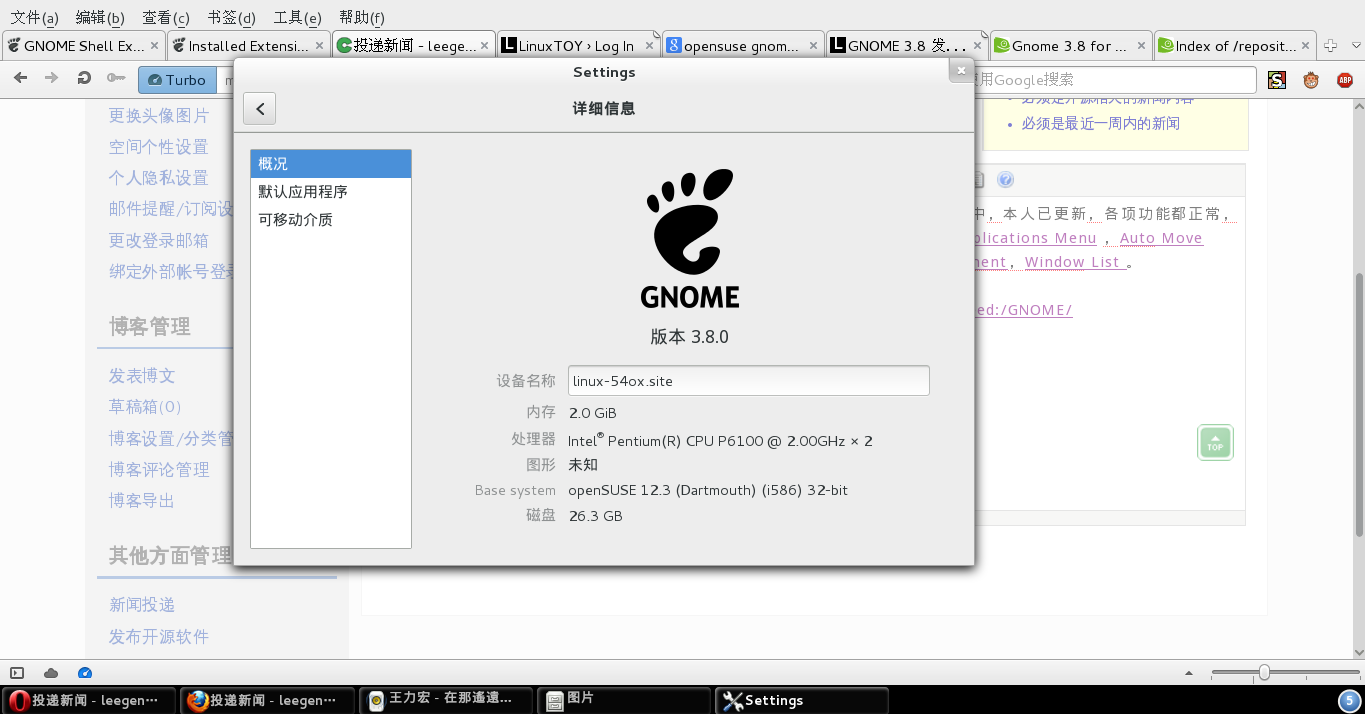Click the notification count 5 badge

[1349, 701]
